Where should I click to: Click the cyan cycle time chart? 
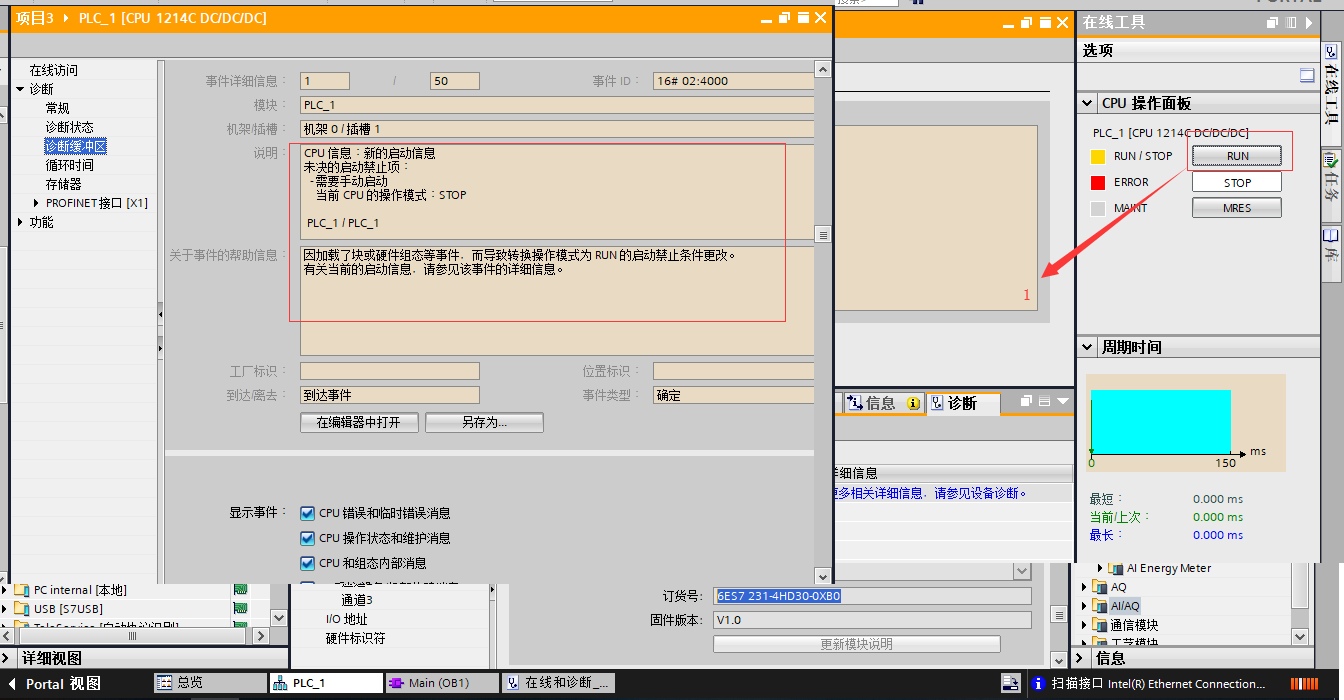point(1160,422)
